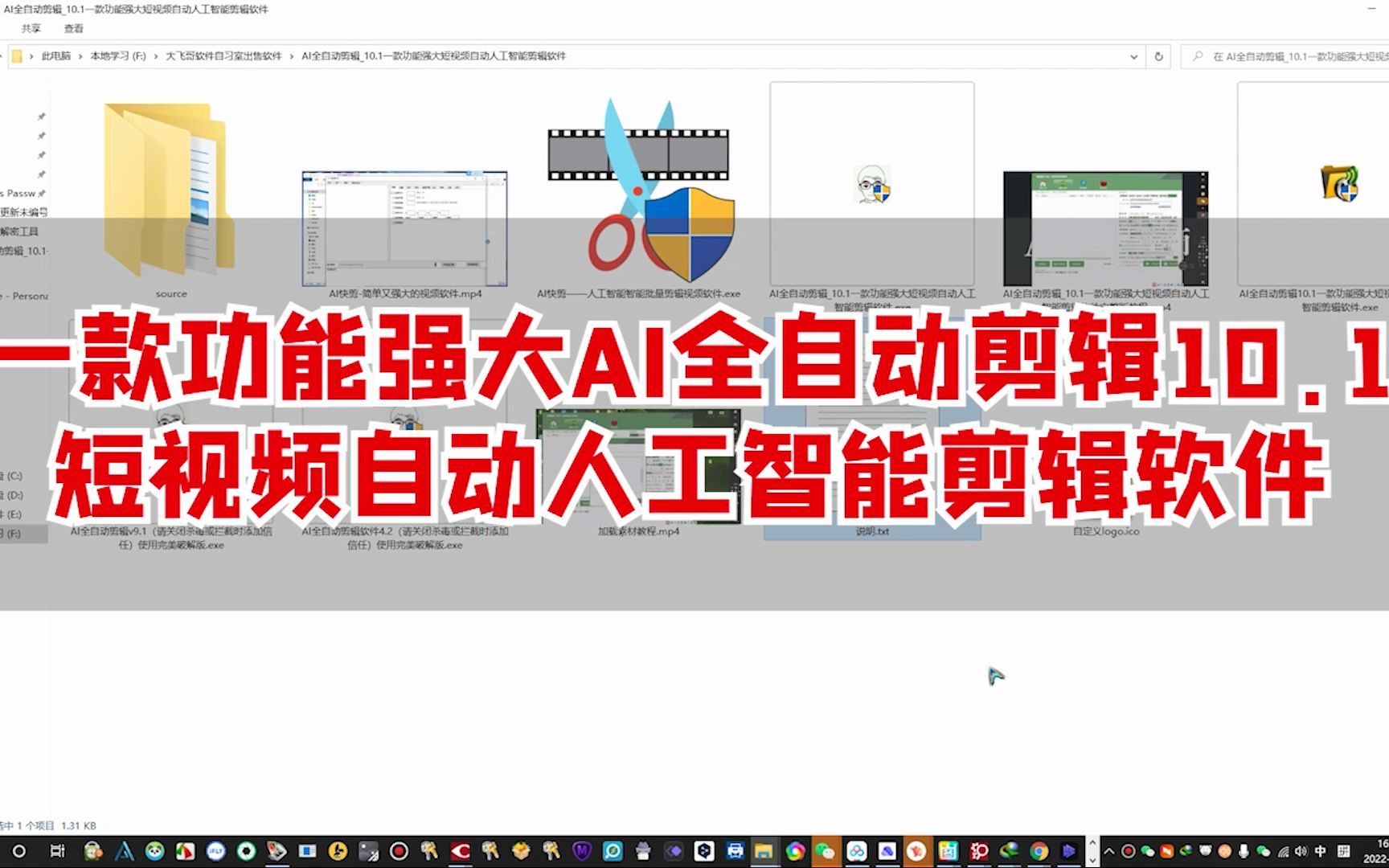
Task: Open WeChat from the taskbar
Action: (x=826, y=851)
